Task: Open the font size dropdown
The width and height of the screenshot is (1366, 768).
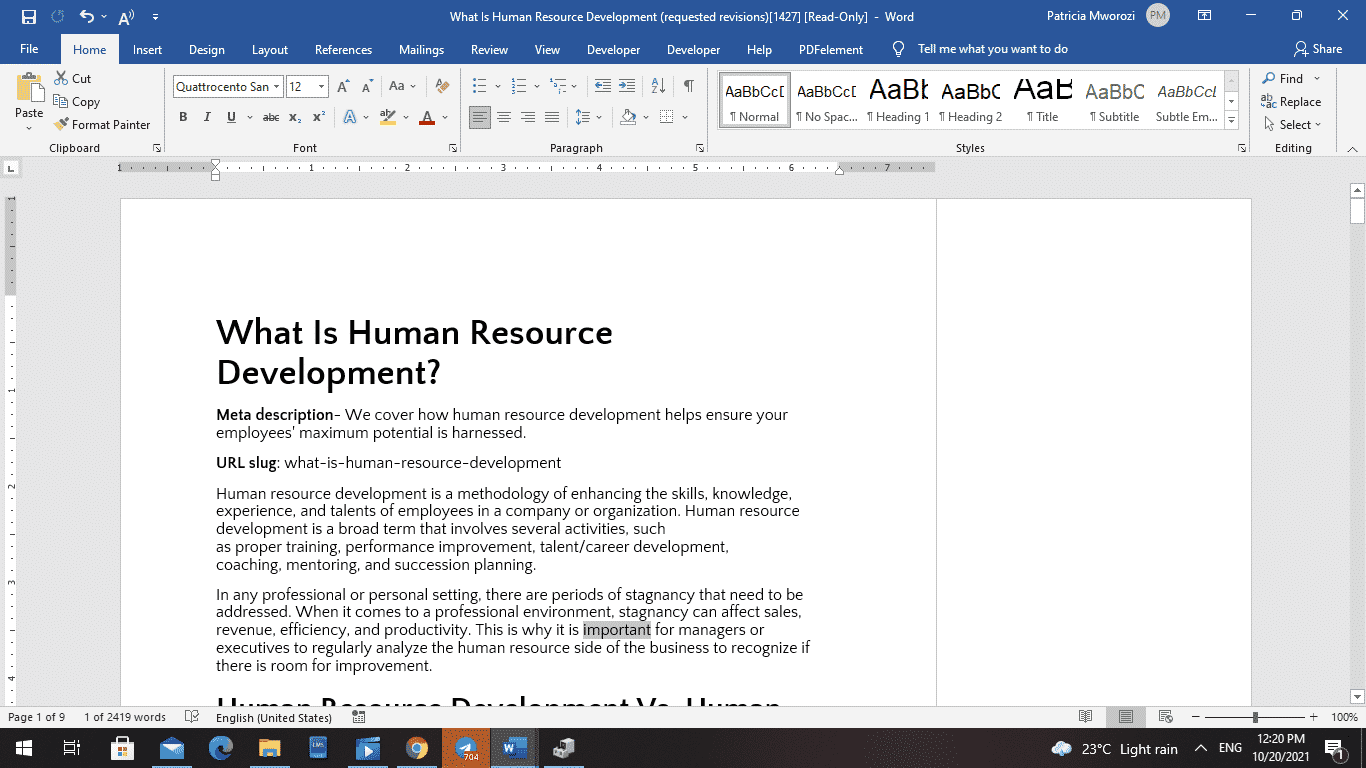Action: pos(320,86)
